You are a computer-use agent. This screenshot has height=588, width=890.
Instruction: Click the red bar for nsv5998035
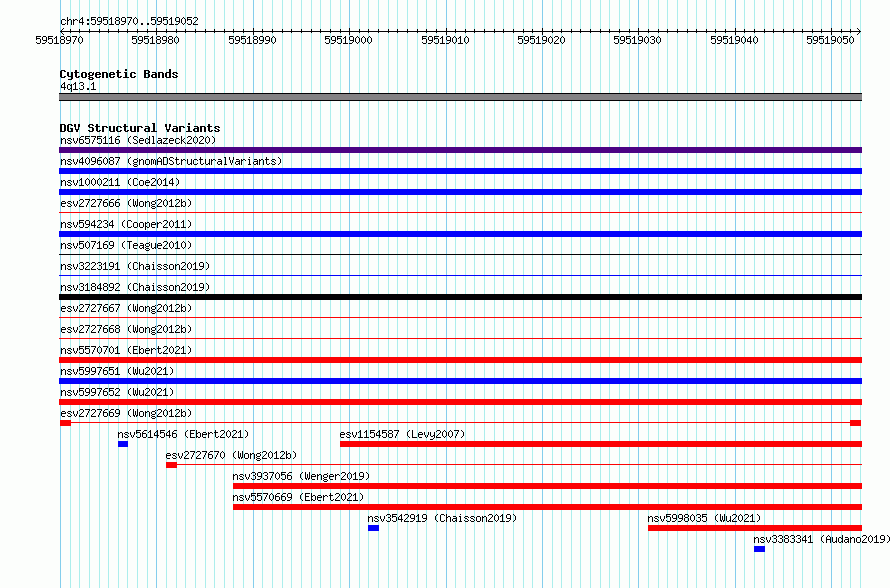click(x=755, y=528)
